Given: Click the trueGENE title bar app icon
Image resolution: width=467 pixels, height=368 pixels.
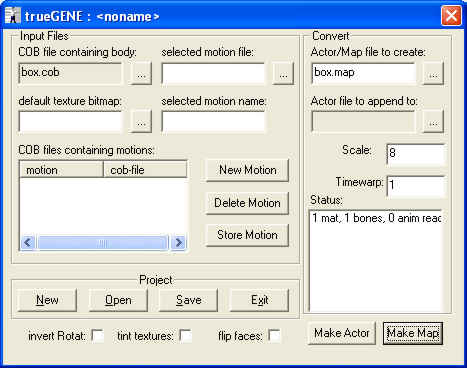Looking at the screenshot, I should [13, 16].
